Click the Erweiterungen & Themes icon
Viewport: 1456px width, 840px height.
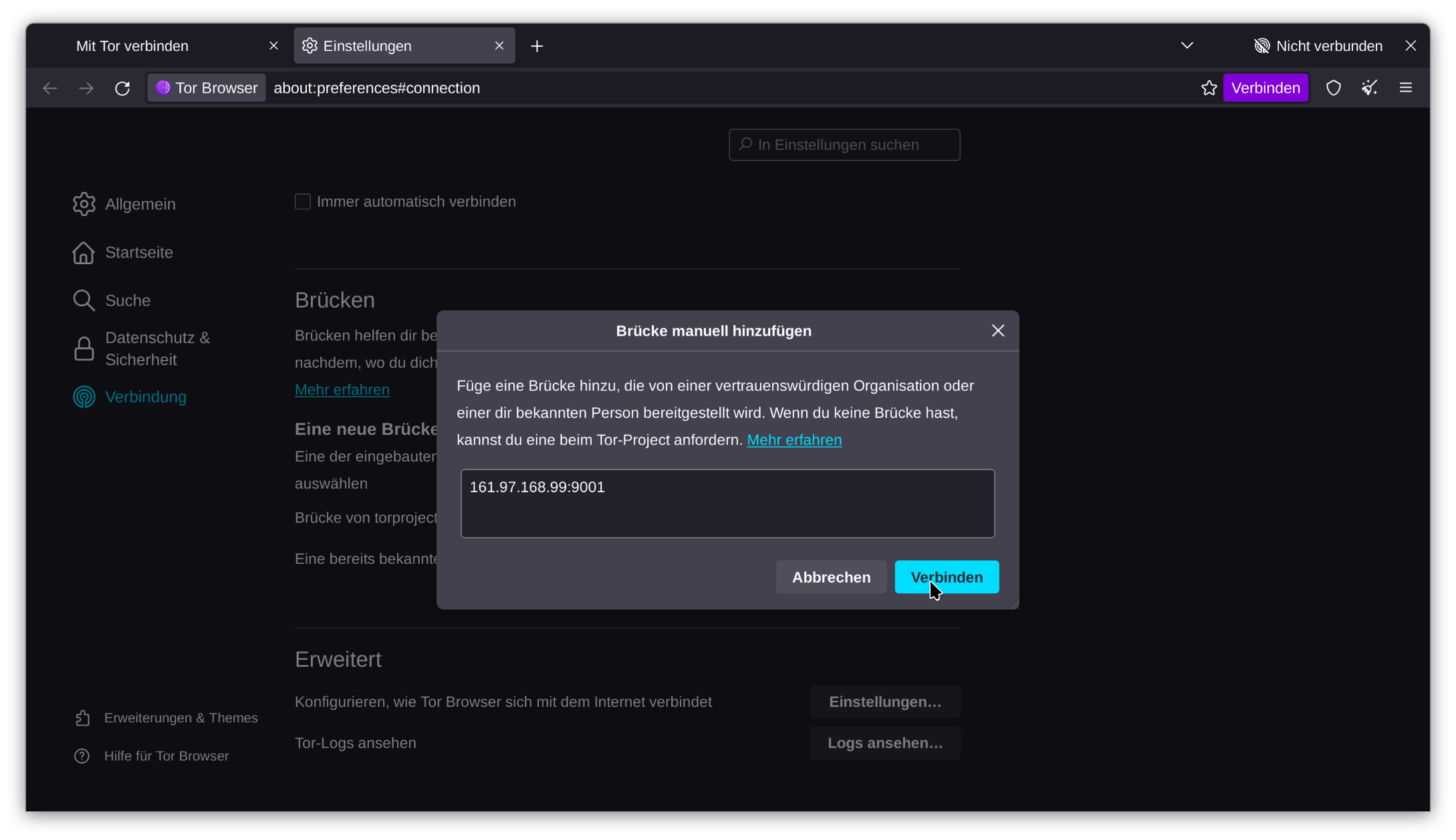(83, 717)
